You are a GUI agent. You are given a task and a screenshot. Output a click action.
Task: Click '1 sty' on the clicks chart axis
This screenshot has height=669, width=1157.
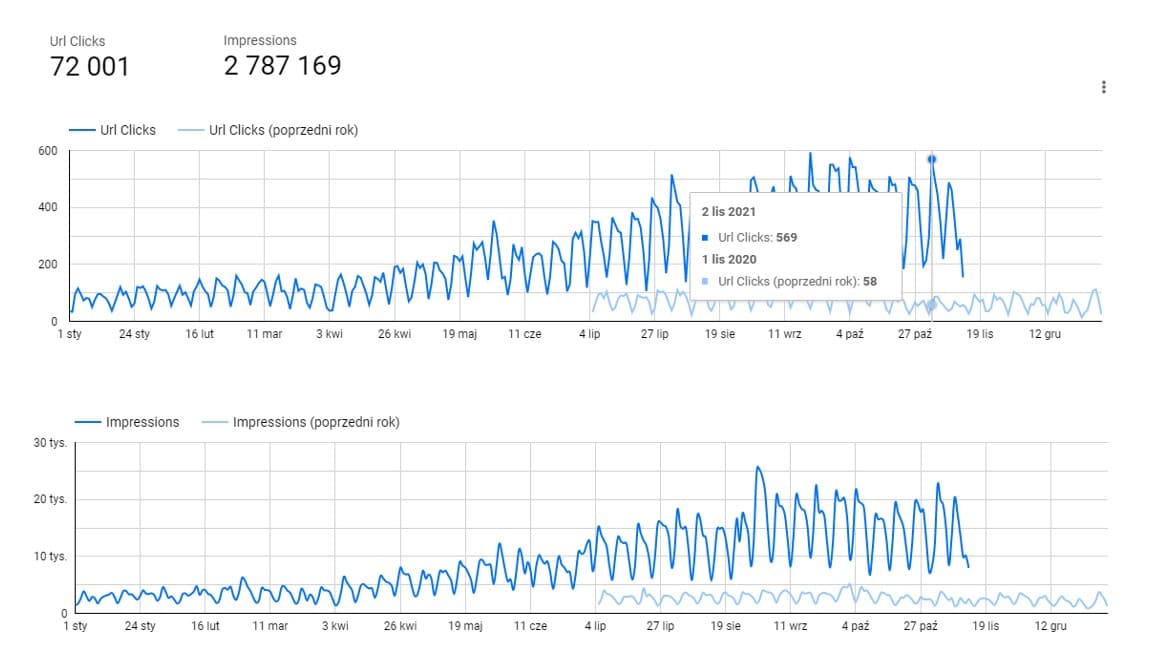click(x=71, y=334)
